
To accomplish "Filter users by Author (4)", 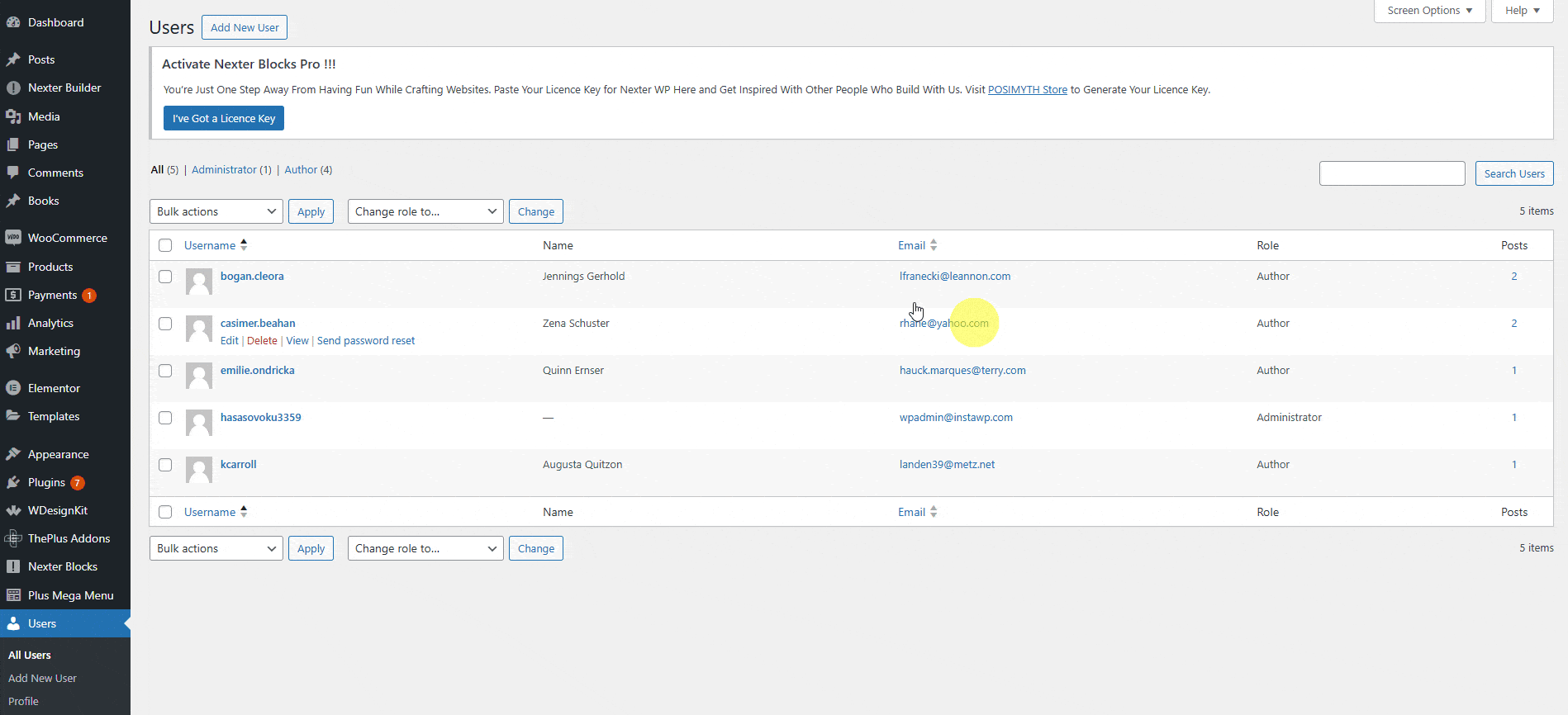I will [x=308, y=170].
